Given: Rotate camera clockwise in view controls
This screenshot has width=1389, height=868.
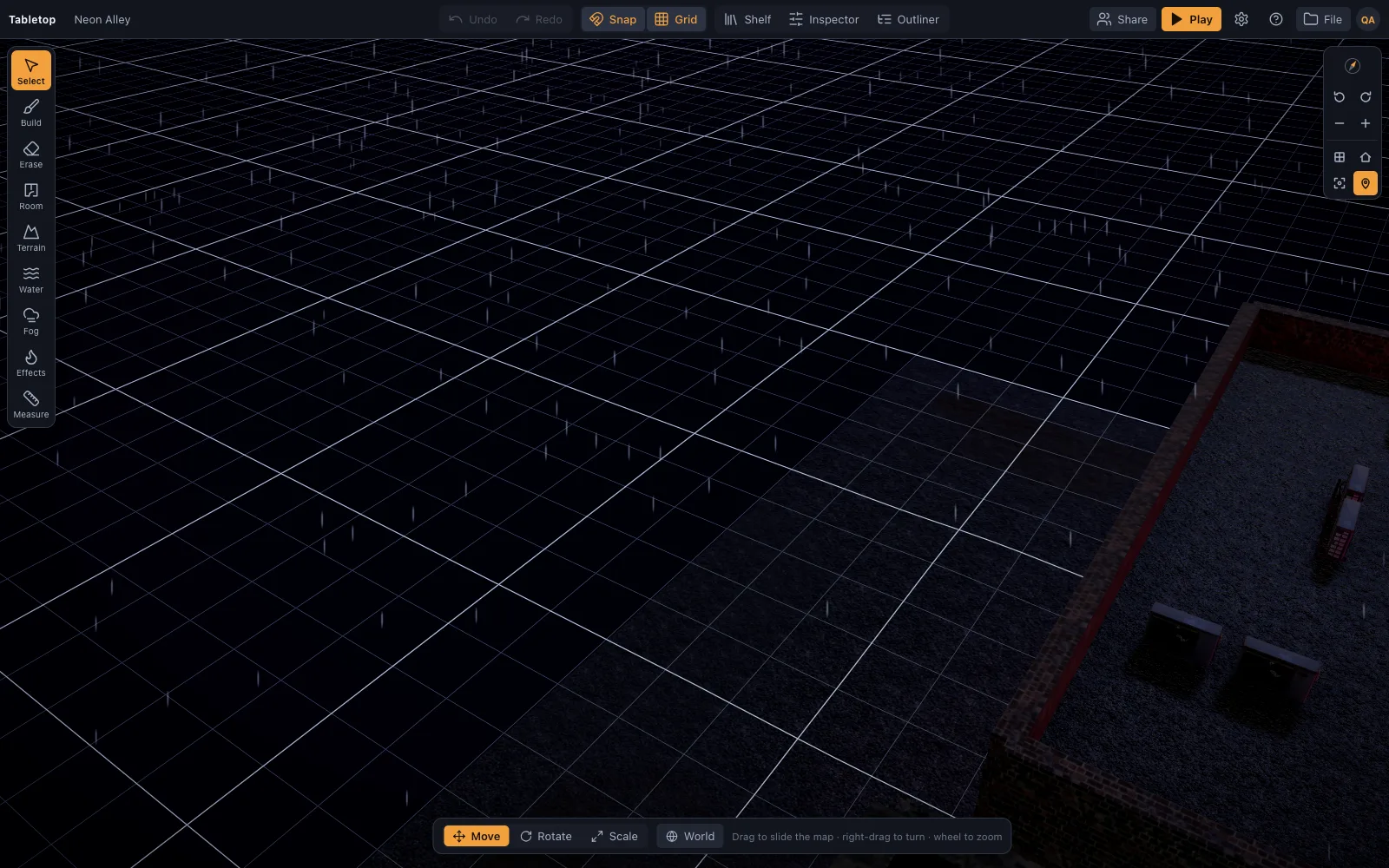Looking at the screenshot, I should 1366,97.
